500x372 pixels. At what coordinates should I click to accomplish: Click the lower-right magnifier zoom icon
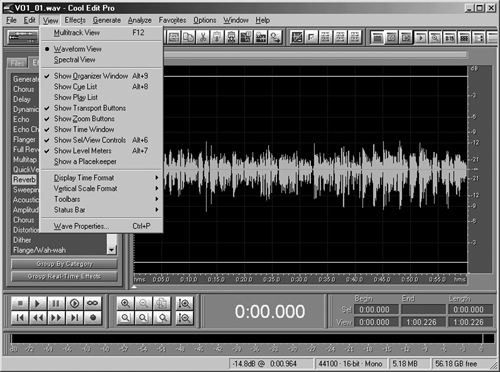click(161, 318)
